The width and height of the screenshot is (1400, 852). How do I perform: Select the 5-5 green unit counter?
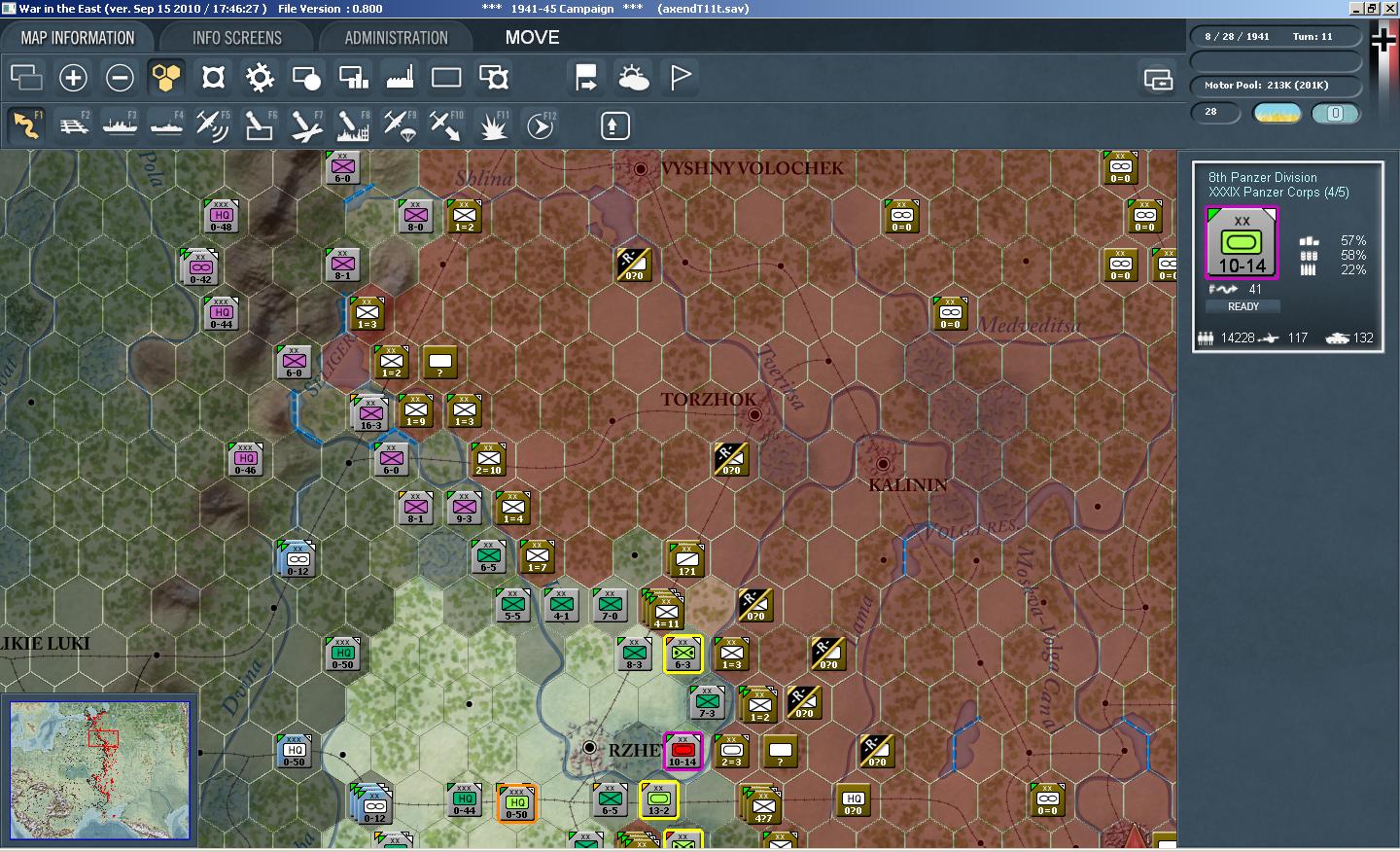coord(513,605)
